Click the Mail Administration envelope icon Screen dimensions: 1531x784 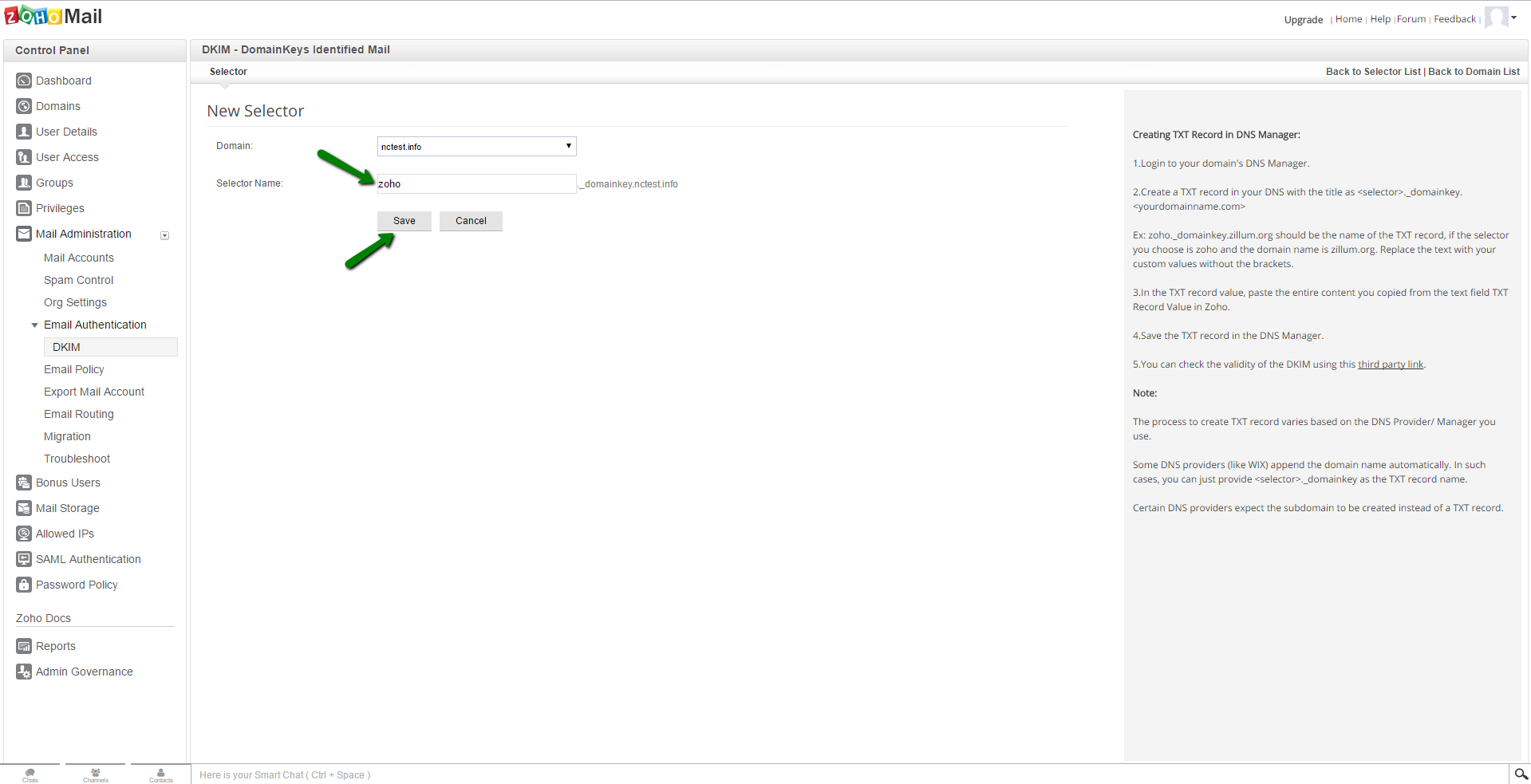tap(24, 234)
